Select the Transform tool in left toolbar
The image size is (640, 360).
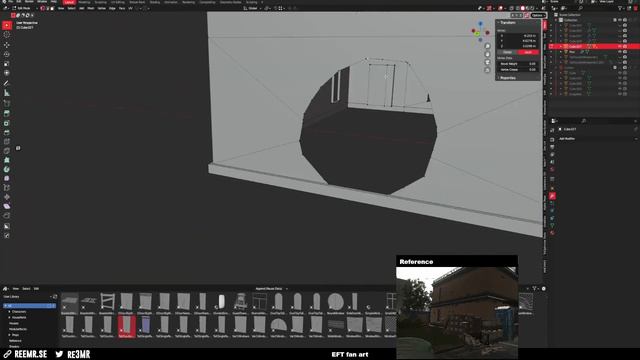(7, 73)
